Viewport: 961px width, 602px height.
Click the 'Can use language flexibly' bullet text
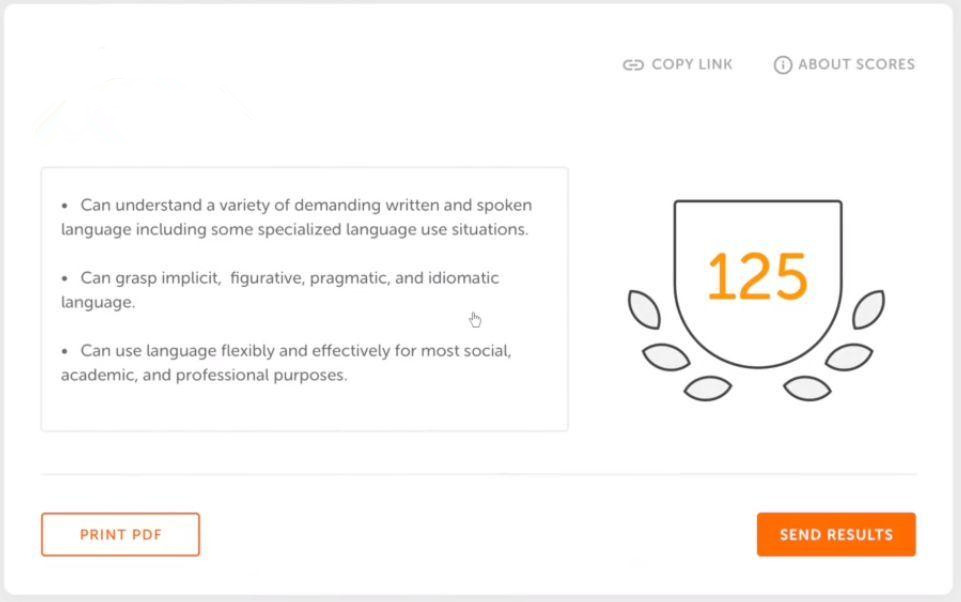(x=286, y=363)
